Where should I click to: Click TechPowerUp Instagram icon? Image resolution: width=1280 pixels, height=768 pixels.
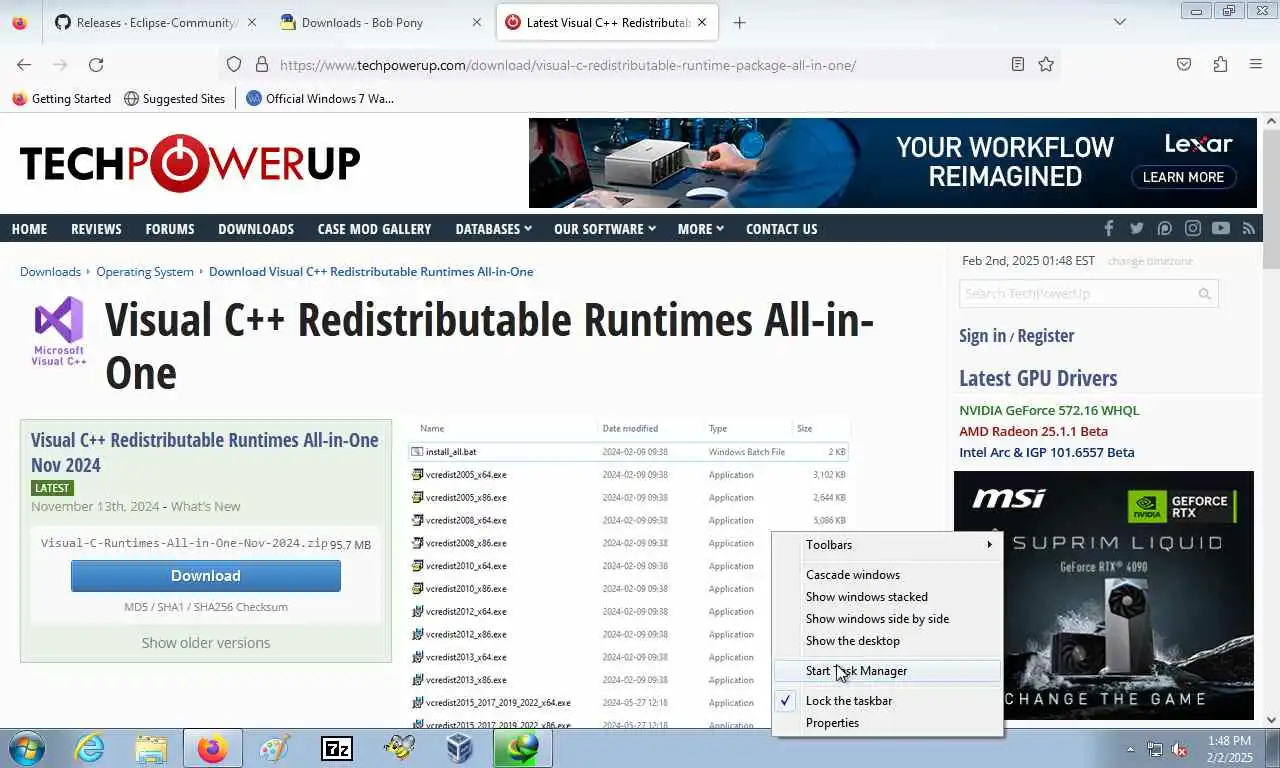point(1193,228)
